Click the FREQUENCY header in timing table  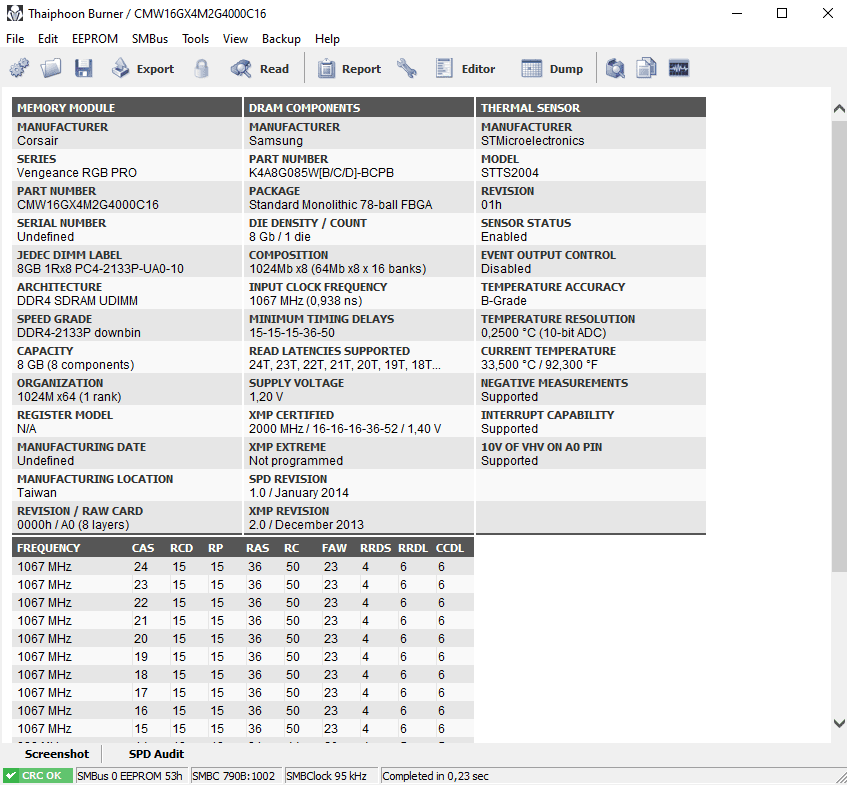[x=48, y=548]
